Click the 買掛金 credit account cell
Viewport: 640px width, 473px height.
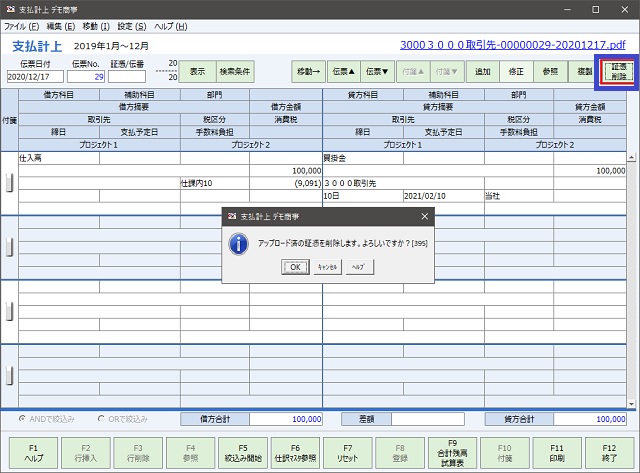click(363, 158)
